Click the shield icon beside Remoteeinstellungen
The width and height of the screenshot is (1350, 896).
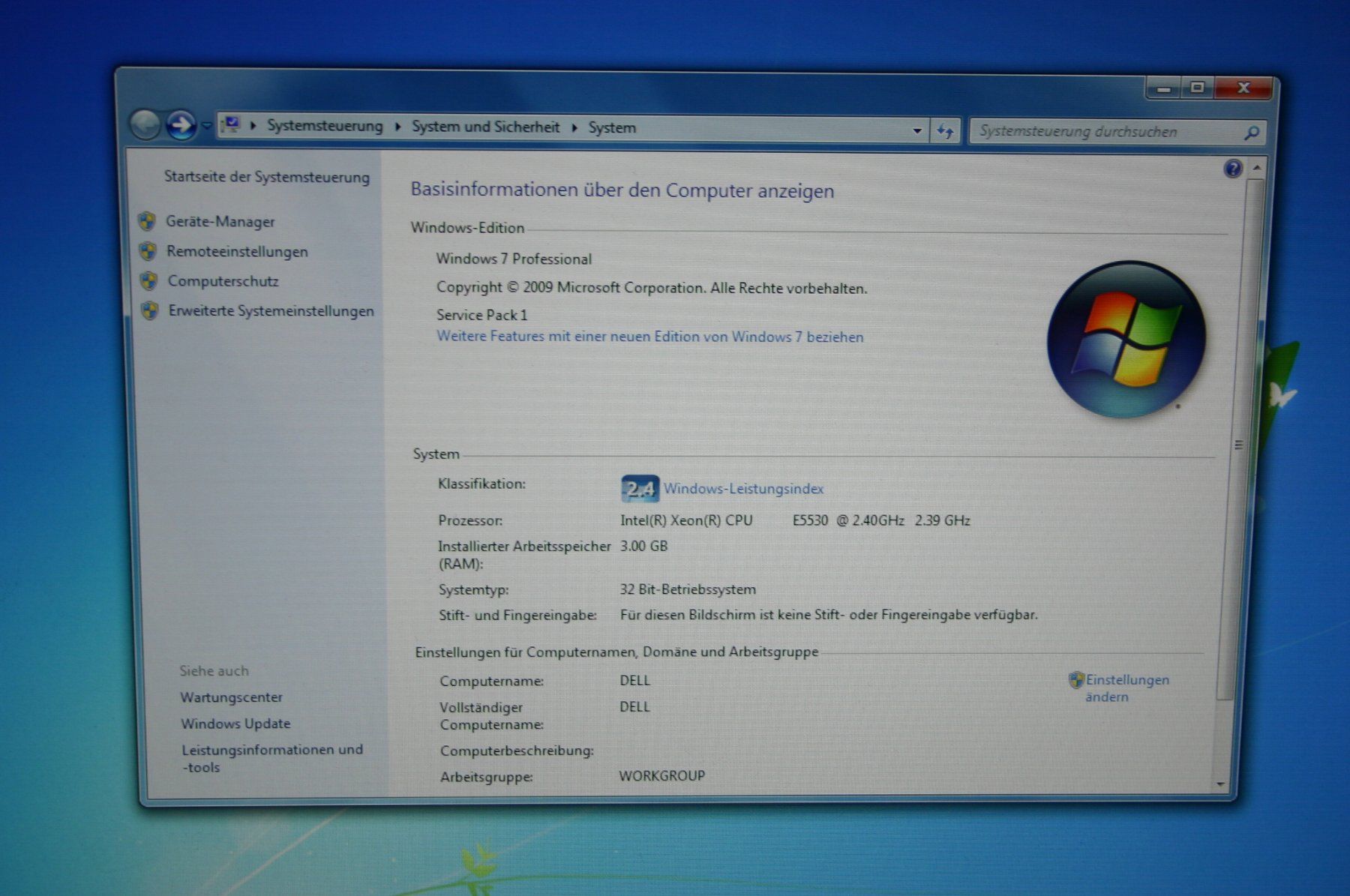click(x=148, y=251)
